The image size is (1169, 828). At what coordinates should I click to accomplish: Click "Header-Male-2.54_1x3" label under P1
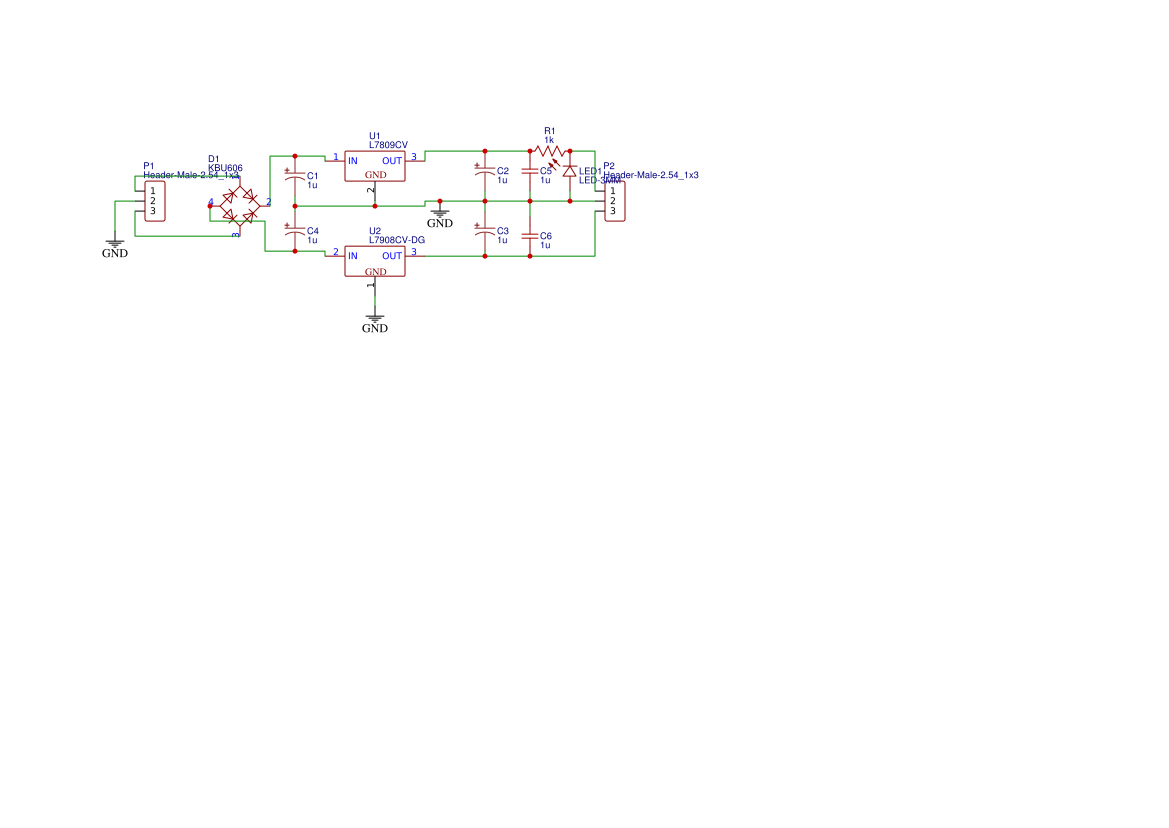tap(191, 175)
